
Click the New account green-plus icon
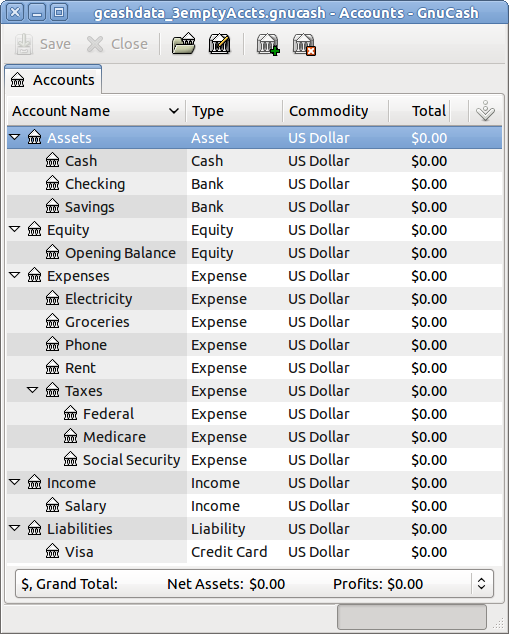(x=268, y=44)
